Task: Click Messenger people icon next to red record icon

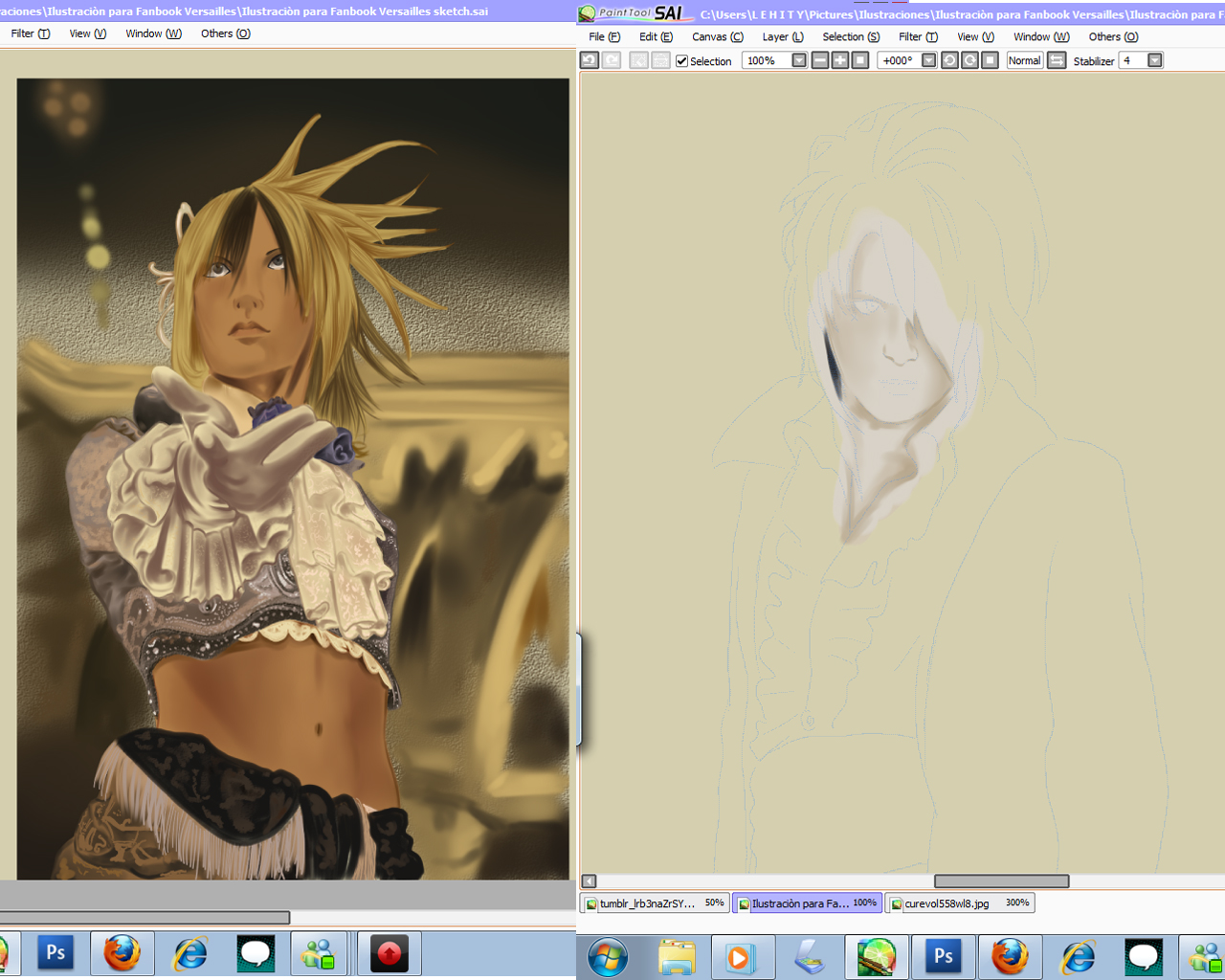Action: click(x=319, y=953)
